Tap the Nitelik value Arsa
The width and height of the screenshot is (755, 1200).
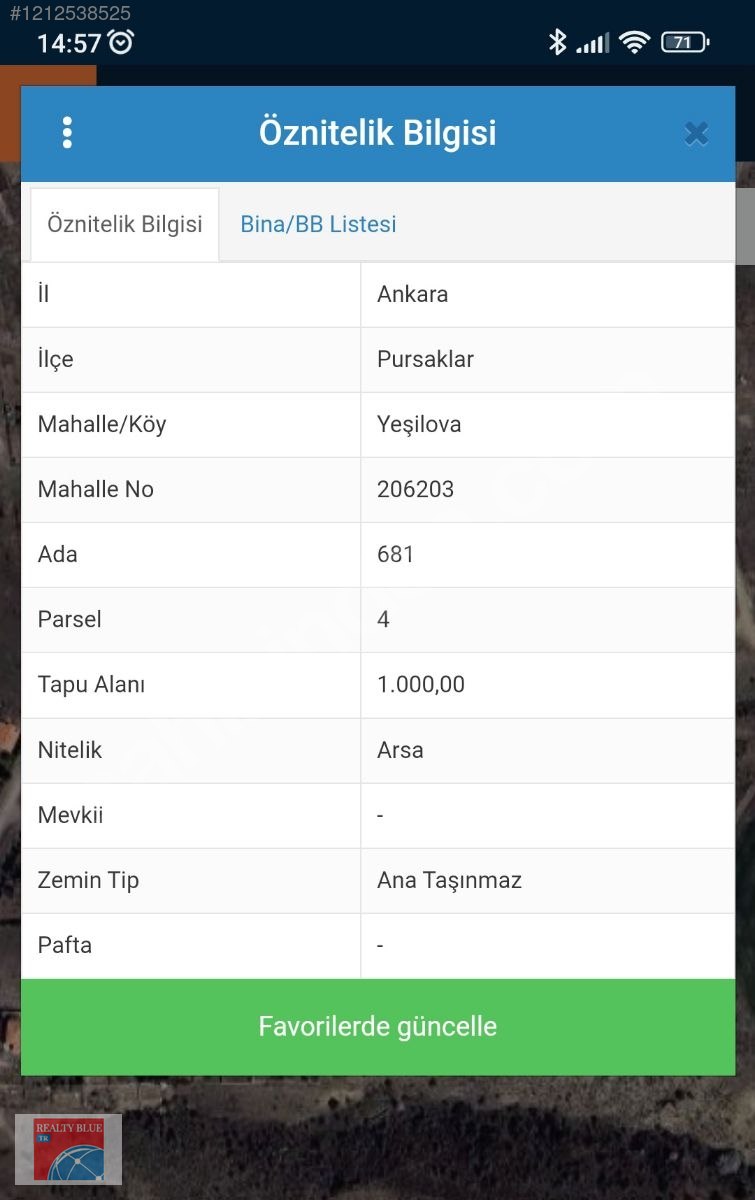(400, 750)
